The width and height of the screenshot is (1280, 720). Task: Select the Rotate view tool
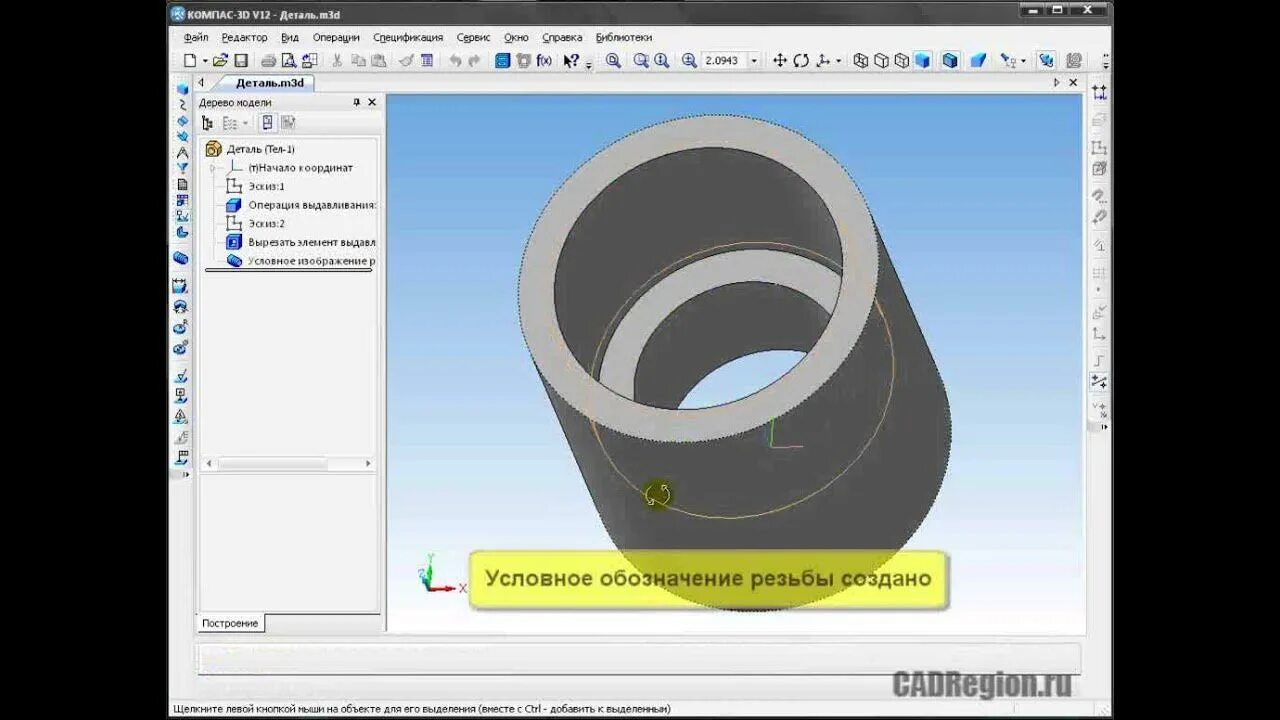(801, 61)
